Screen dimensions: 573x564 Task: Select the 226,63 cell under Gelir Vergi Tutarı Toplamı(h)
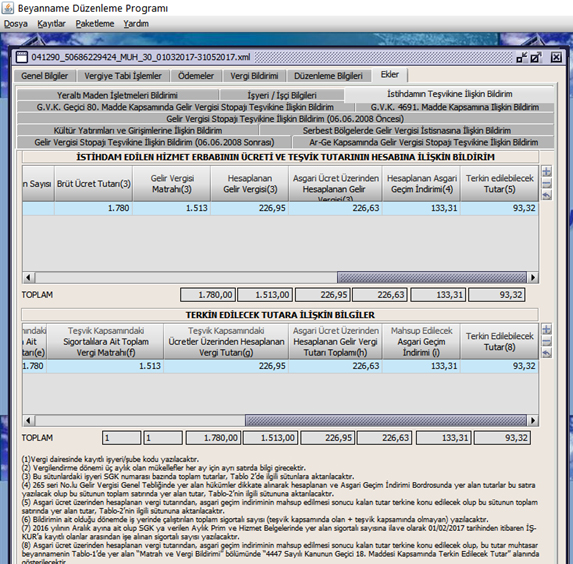(335, 366)
